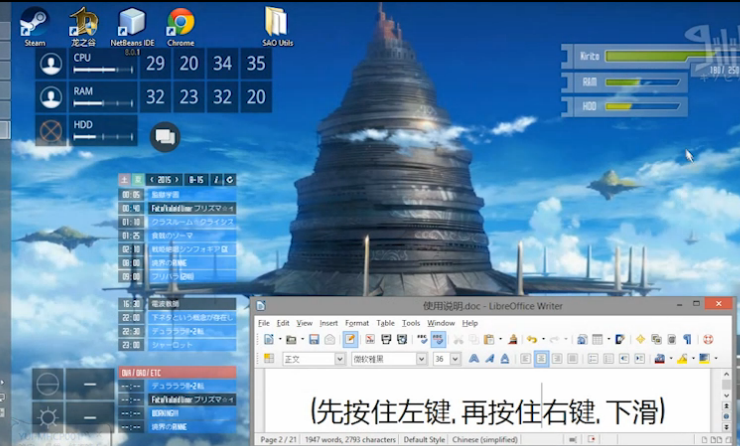Select the Clone Formatting paintbrush icon

(x=513, y=339)
